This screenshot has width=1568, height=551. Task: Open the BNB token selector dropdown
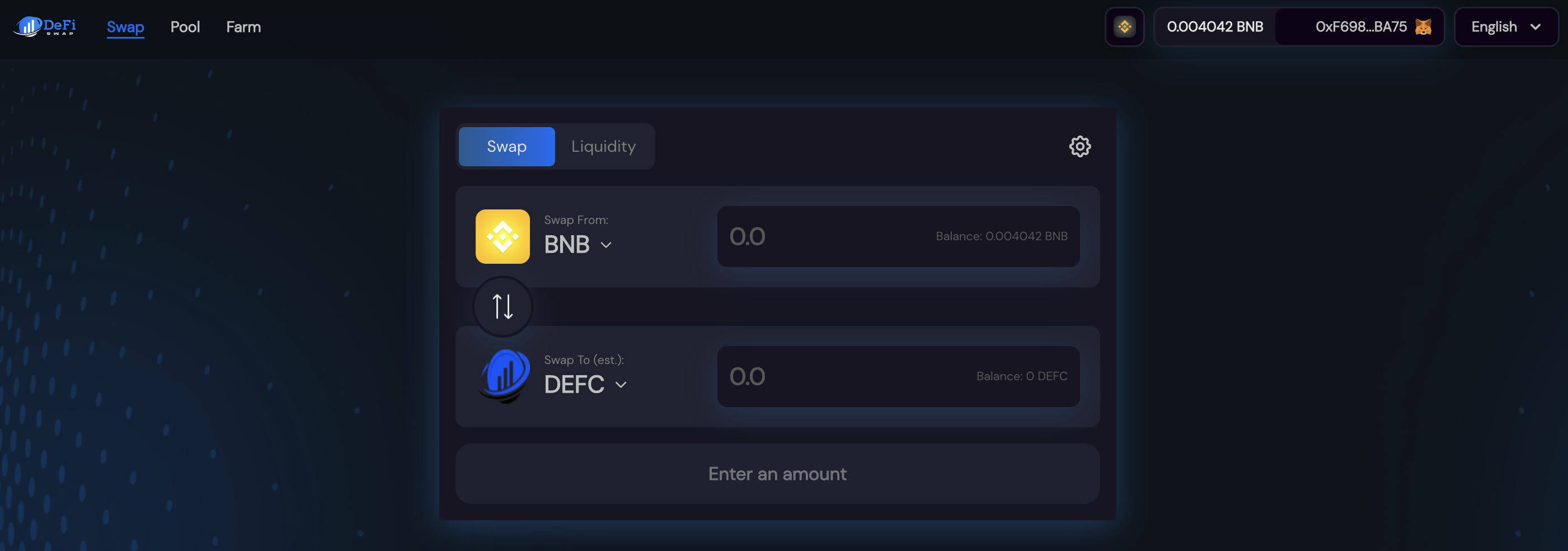(x=577, y=245)
